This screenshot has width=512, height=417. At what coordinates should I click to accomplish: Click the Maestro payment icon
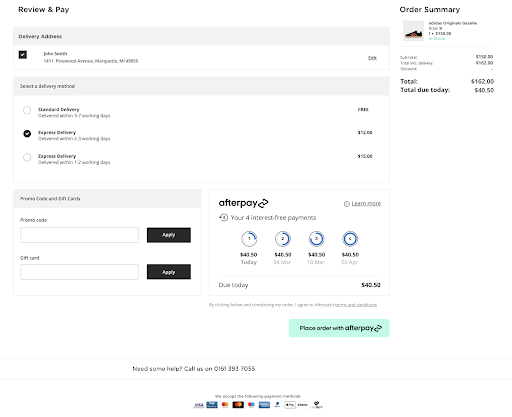(x=251, y=405)
